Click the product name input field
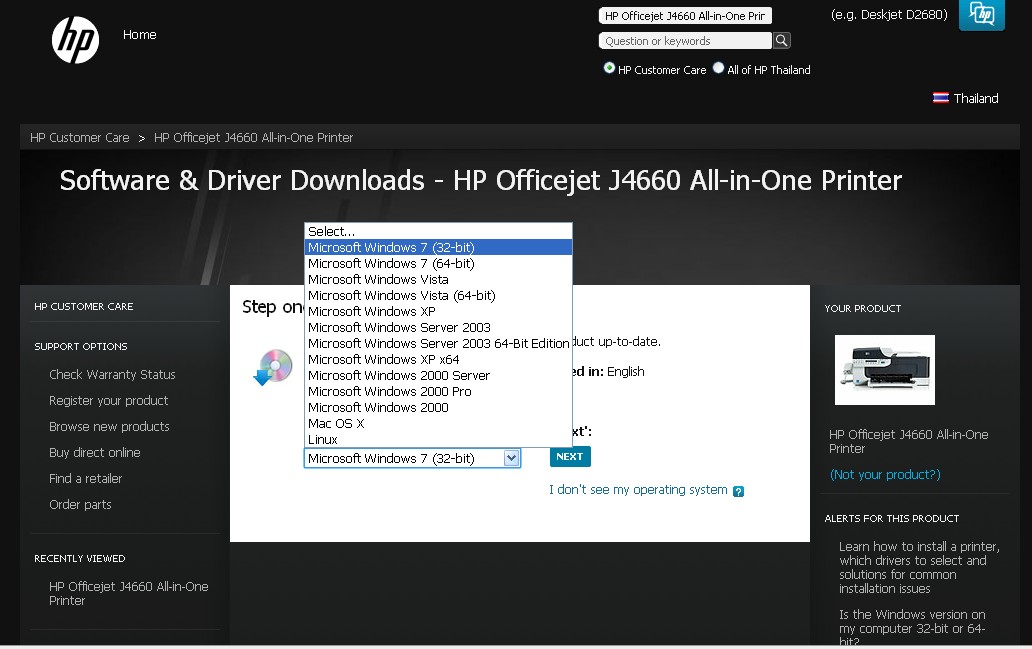The image size is (1032, 649). 685,16
